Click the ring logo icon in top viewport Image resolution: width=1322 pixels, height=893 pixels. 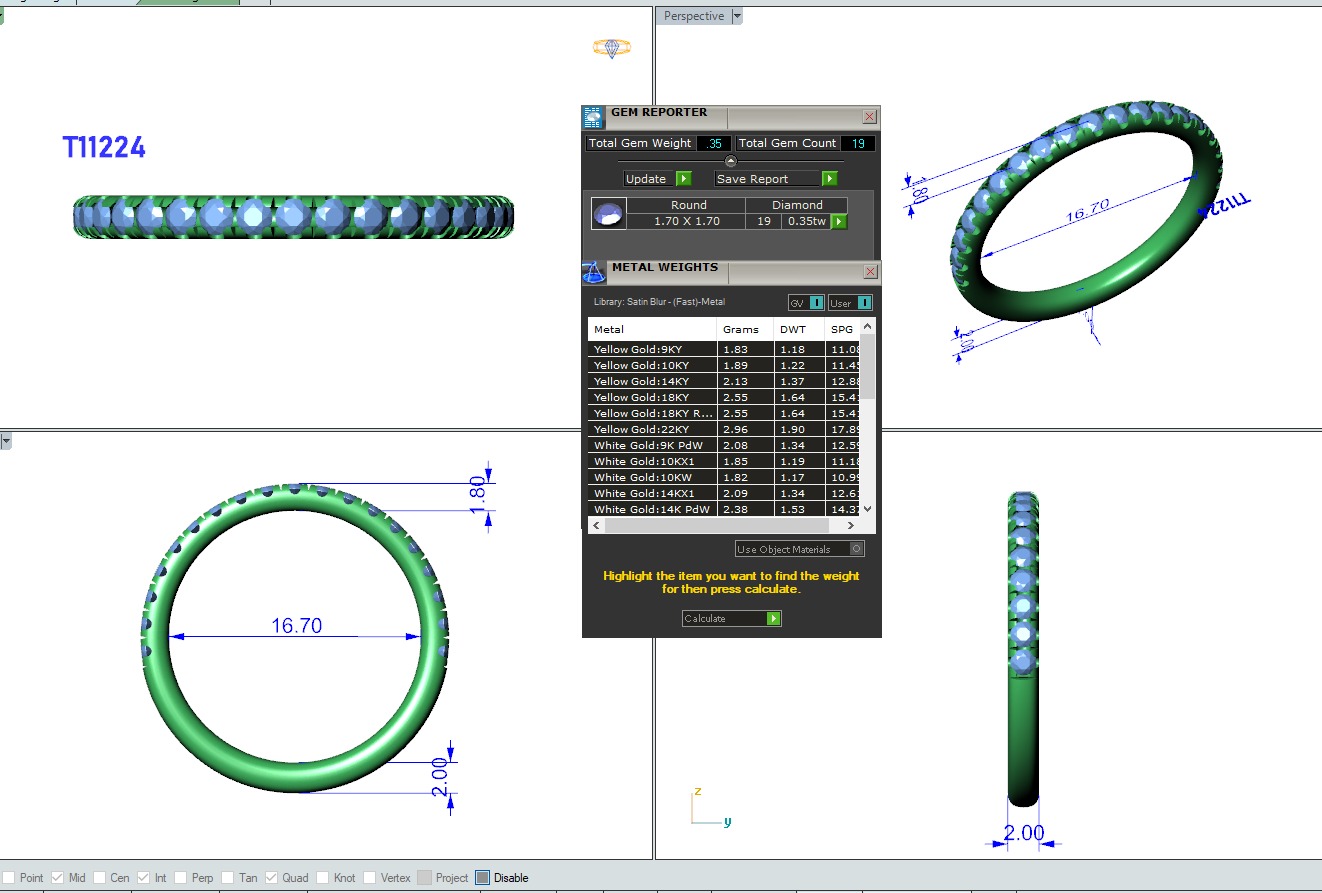611,47
